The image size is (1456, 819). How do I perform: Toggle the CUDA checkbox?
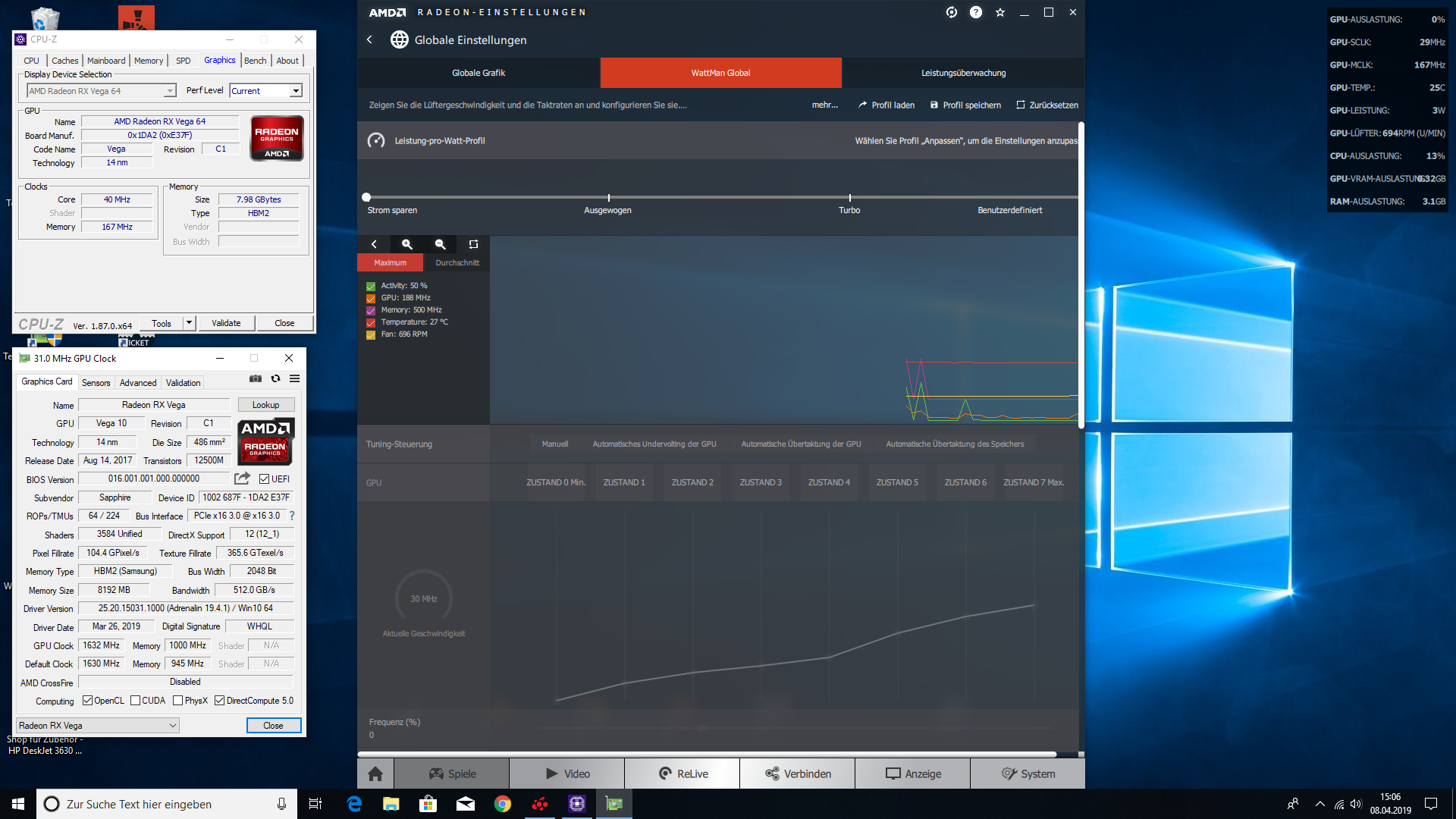[135, 701]
